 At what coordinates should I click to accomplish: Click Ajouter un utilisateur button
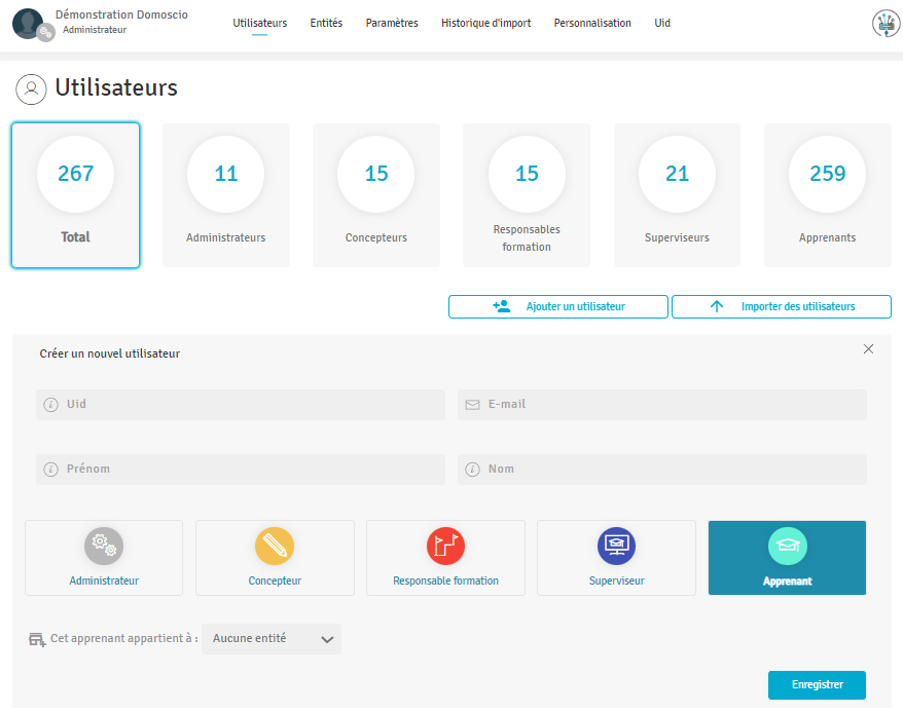(x=558, y=307)
